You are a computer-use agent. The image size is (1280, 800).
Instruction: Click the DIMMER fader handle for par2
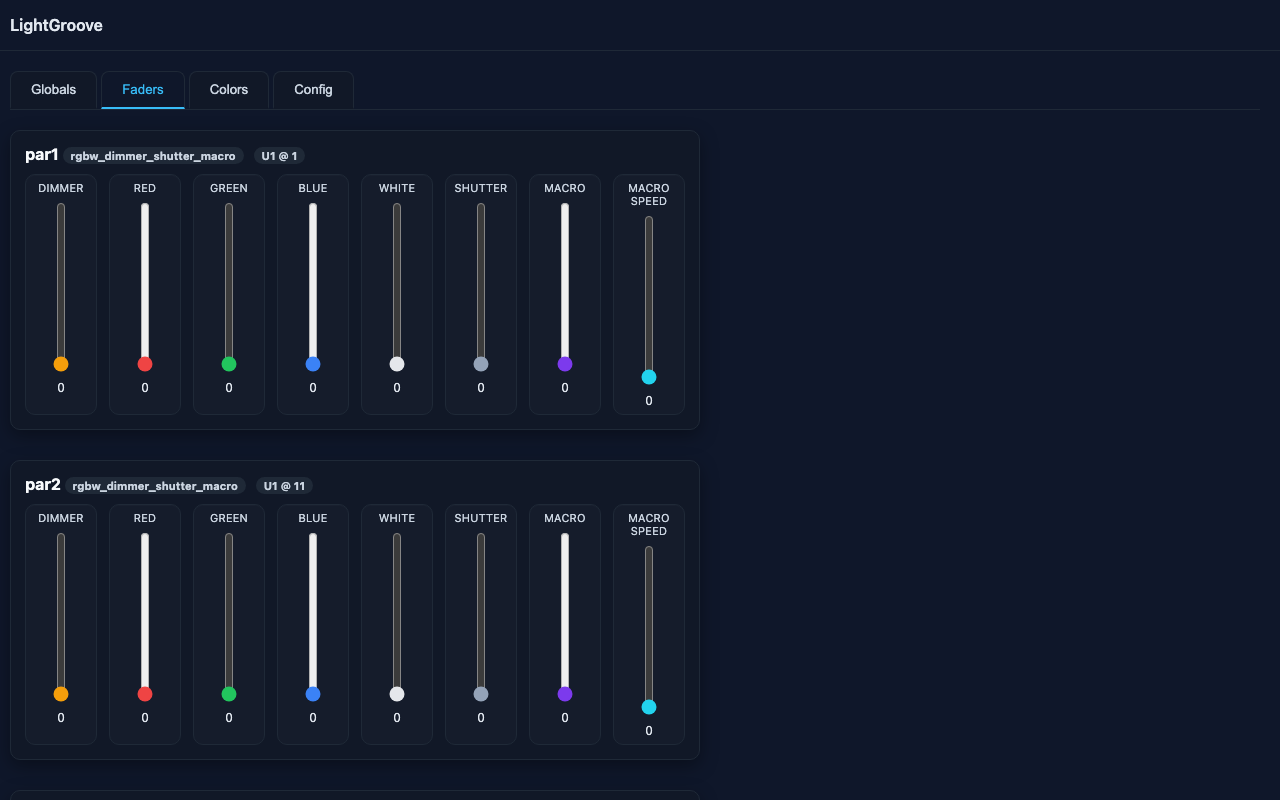61,693
